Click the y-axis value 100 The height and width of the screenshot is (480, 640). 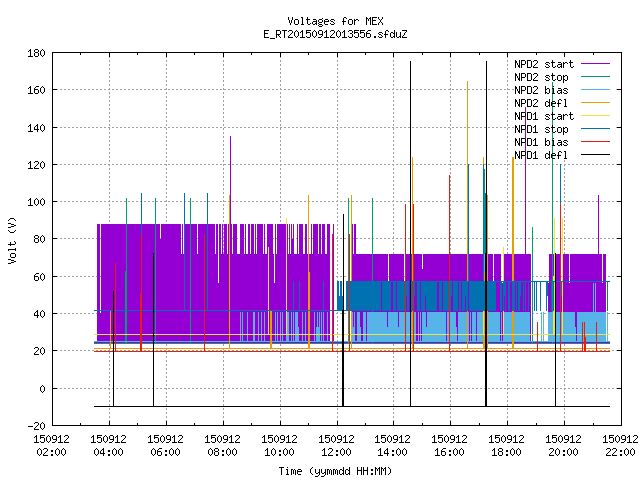pos(36,202)
